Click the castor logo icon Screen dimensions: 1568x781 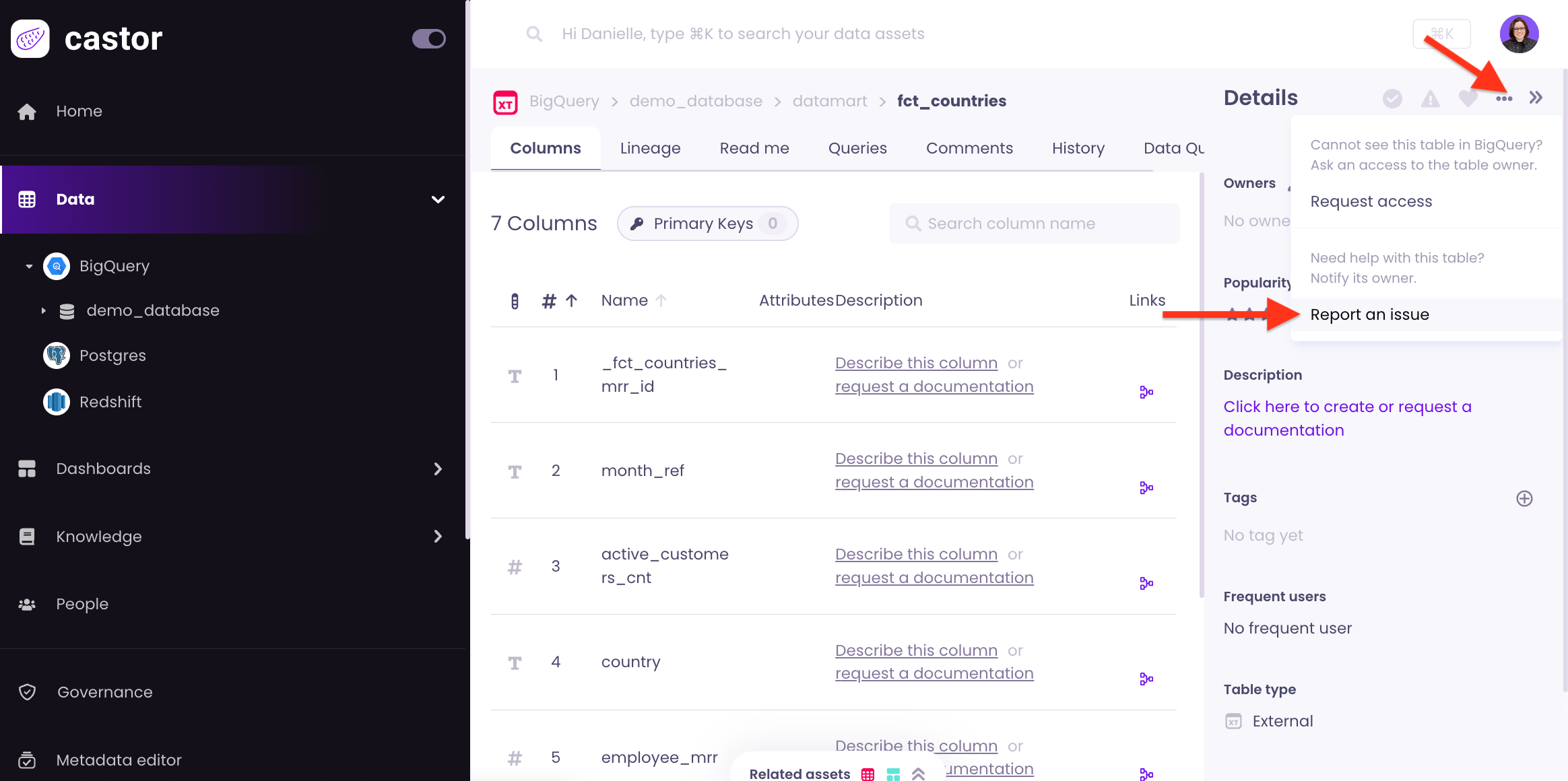click(x=30, y=38)
